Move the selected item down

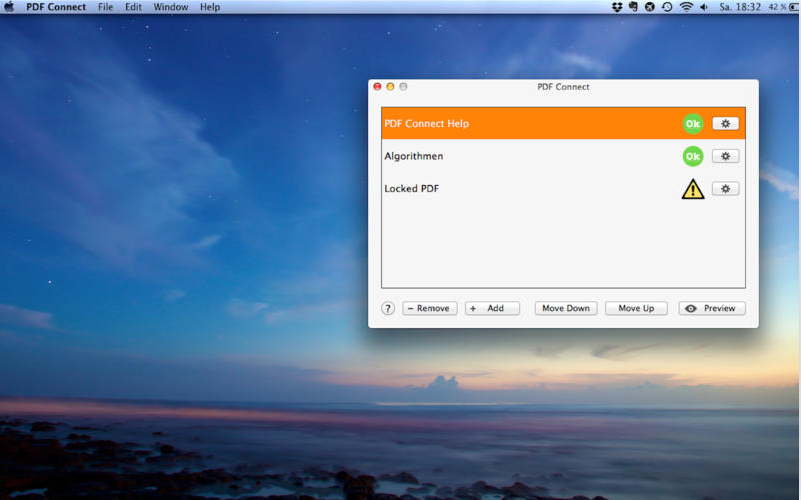566,308
